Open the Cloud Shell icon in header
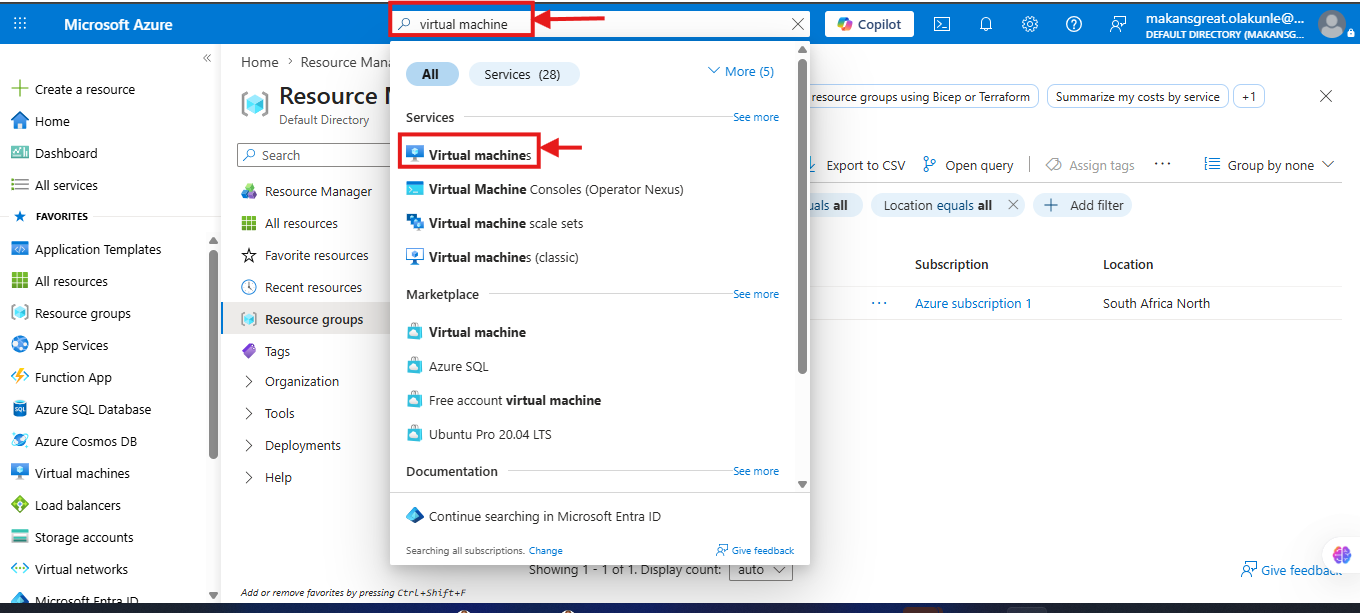This screenshot has width=1360, height=613. 941,24
